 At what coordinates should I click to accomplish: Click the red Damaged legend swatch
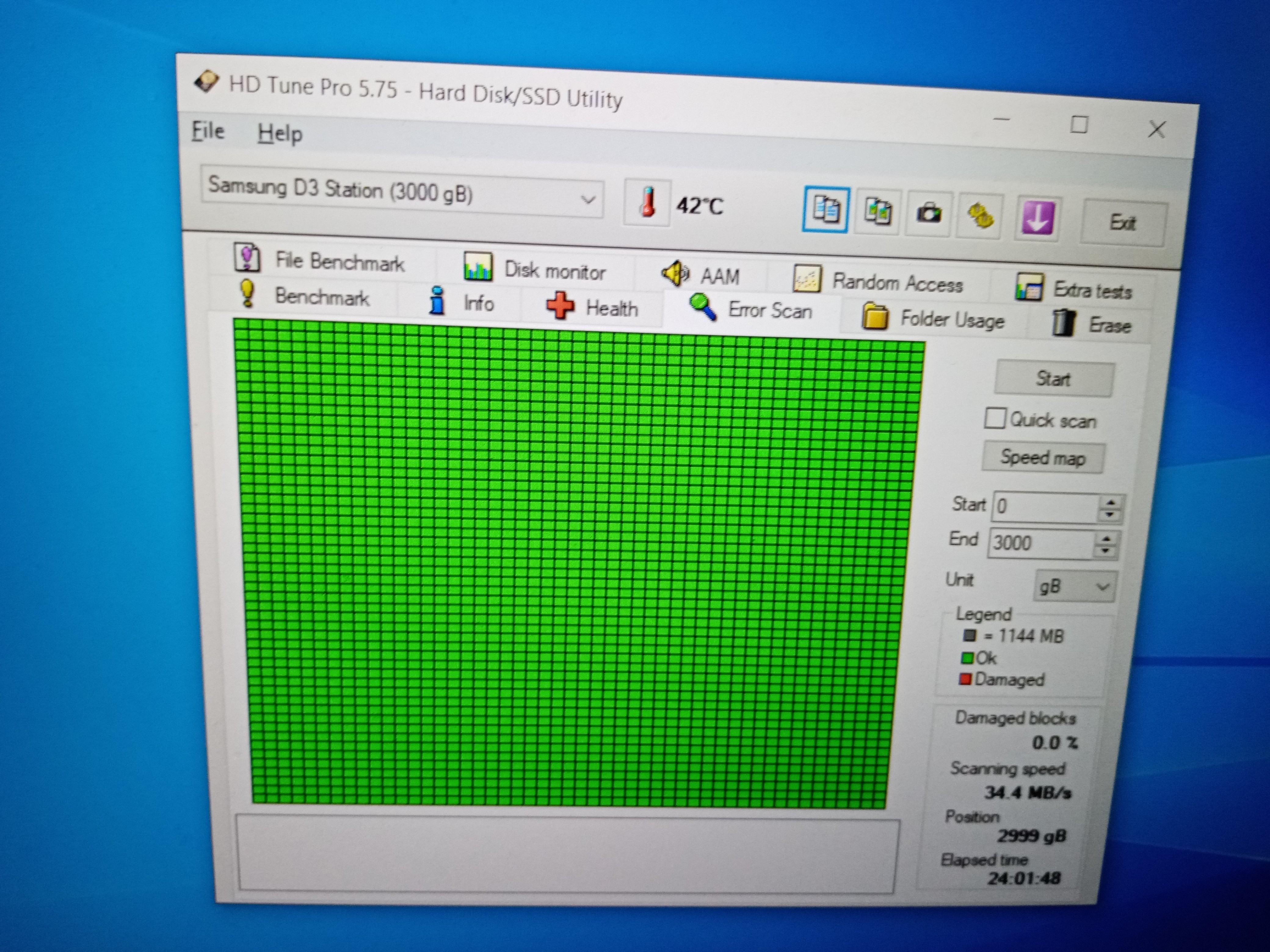click(x=965, y=680)
